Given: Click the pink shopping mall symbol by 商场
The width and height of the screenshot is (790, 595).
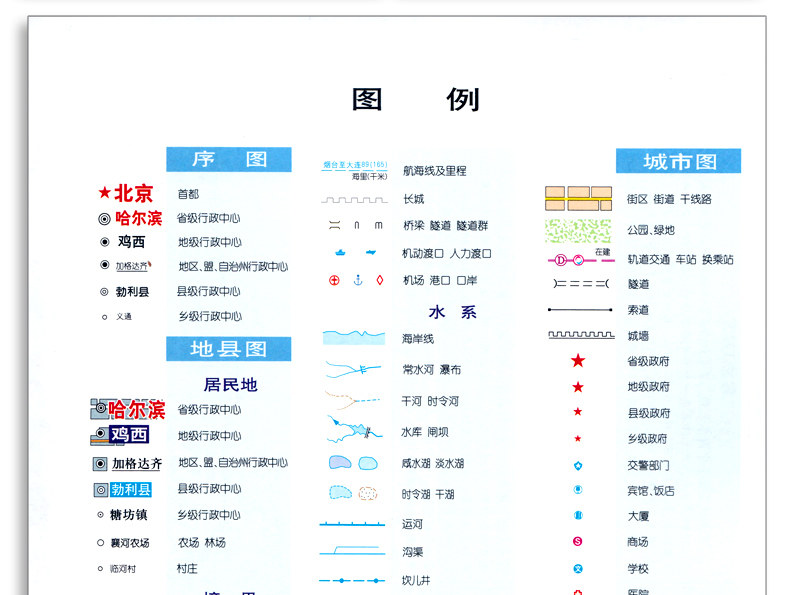Looking at the screenshot, I should [x=578, y=541].
